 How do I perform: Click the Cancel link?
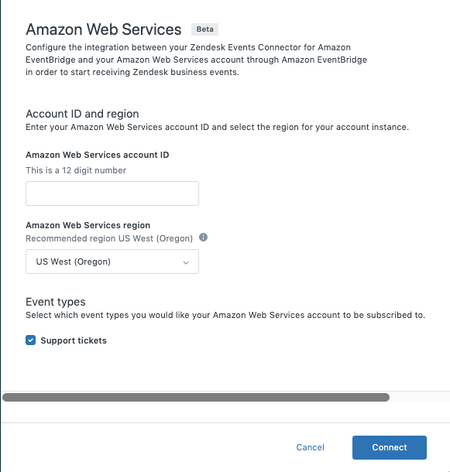pyautogui.click(x=310, y=447)
